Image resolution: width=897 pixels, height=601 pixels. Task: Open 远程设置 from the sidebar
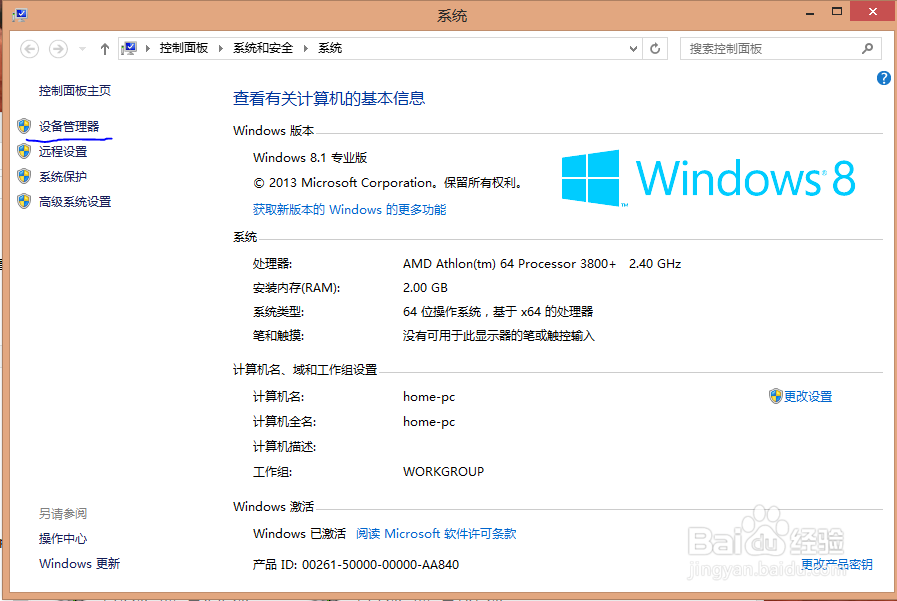(x=63, y=152)
